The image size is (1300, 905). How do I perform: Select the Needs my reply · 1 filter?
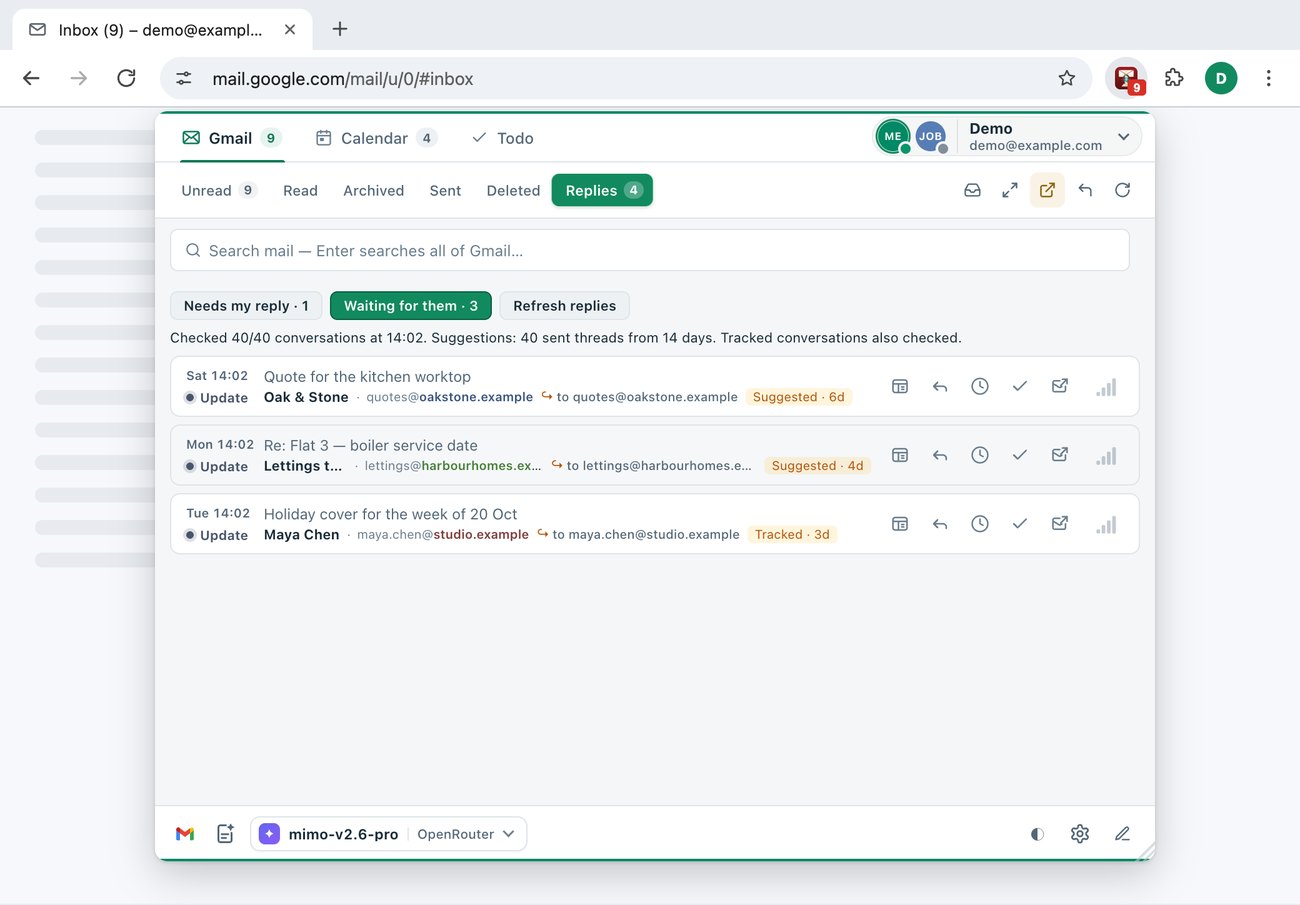pyautogui.click(x=246, y=306)
